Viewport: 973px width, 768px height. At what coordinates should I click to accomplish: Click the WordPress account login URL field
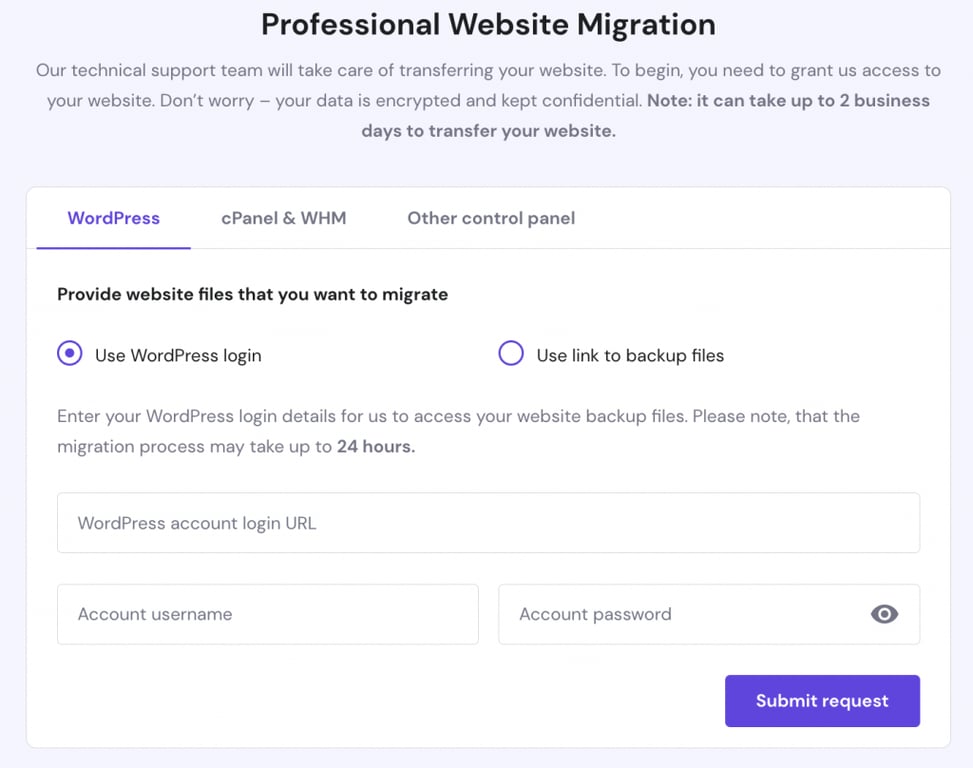[488, 522]
